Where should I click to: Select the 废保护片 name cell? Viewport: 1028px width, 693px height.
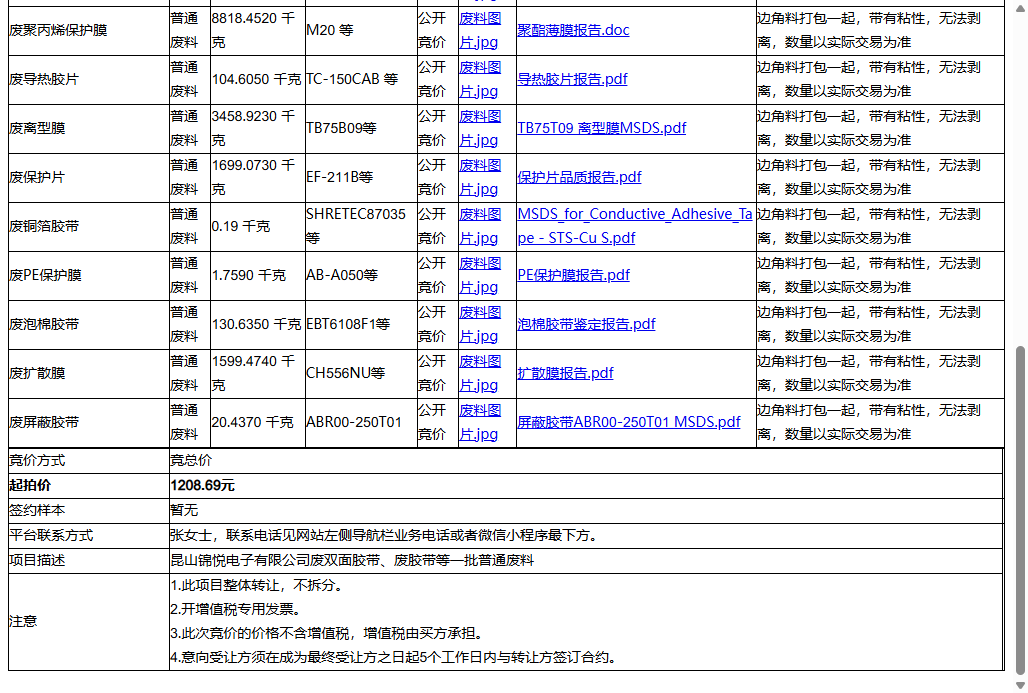pos(89,177)
